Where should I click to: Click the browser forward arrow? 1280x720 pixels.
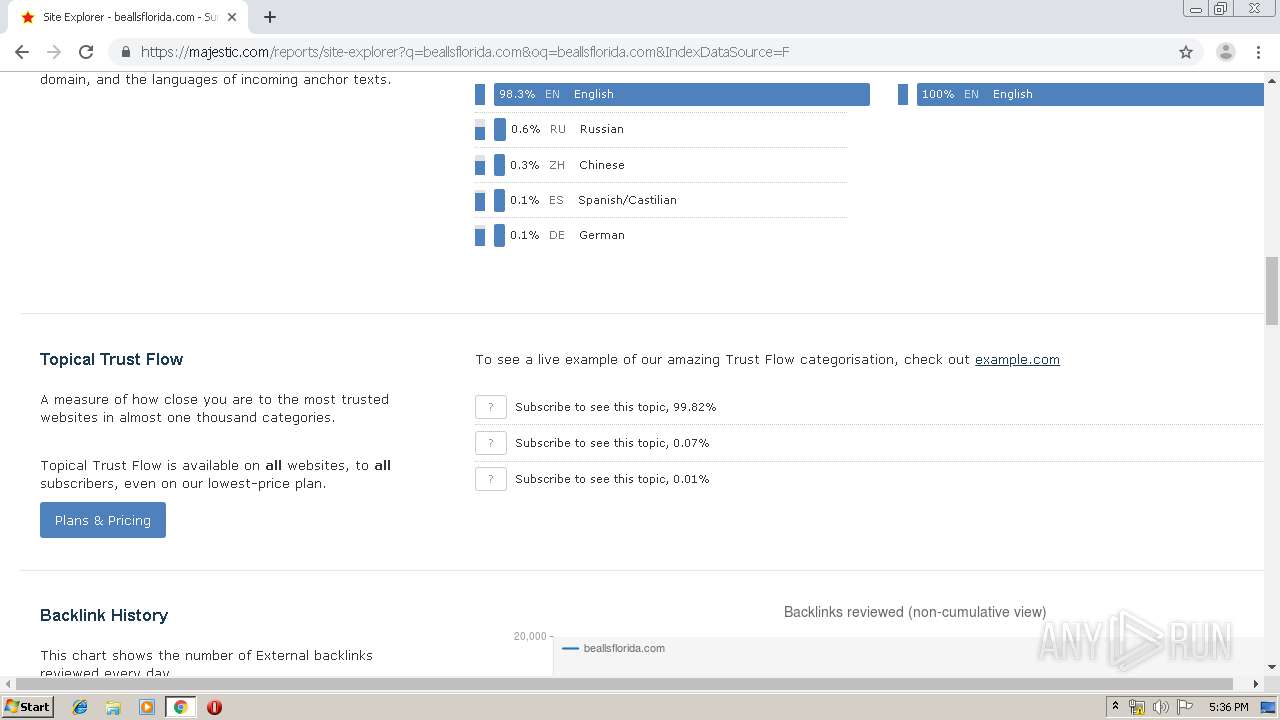click(54, 52)
